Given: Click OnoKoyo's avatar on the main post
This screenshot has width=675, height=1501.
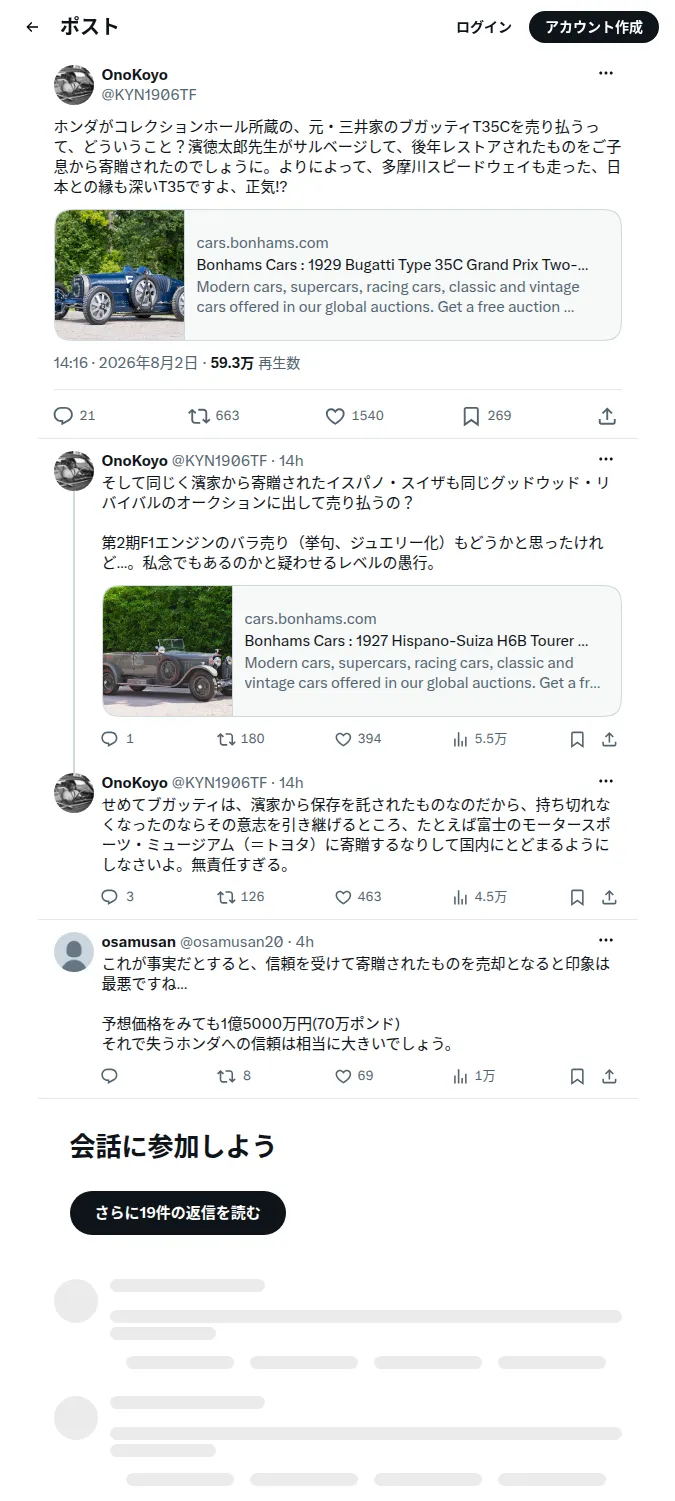Looking at the screenshot, I should pos(74,85).
